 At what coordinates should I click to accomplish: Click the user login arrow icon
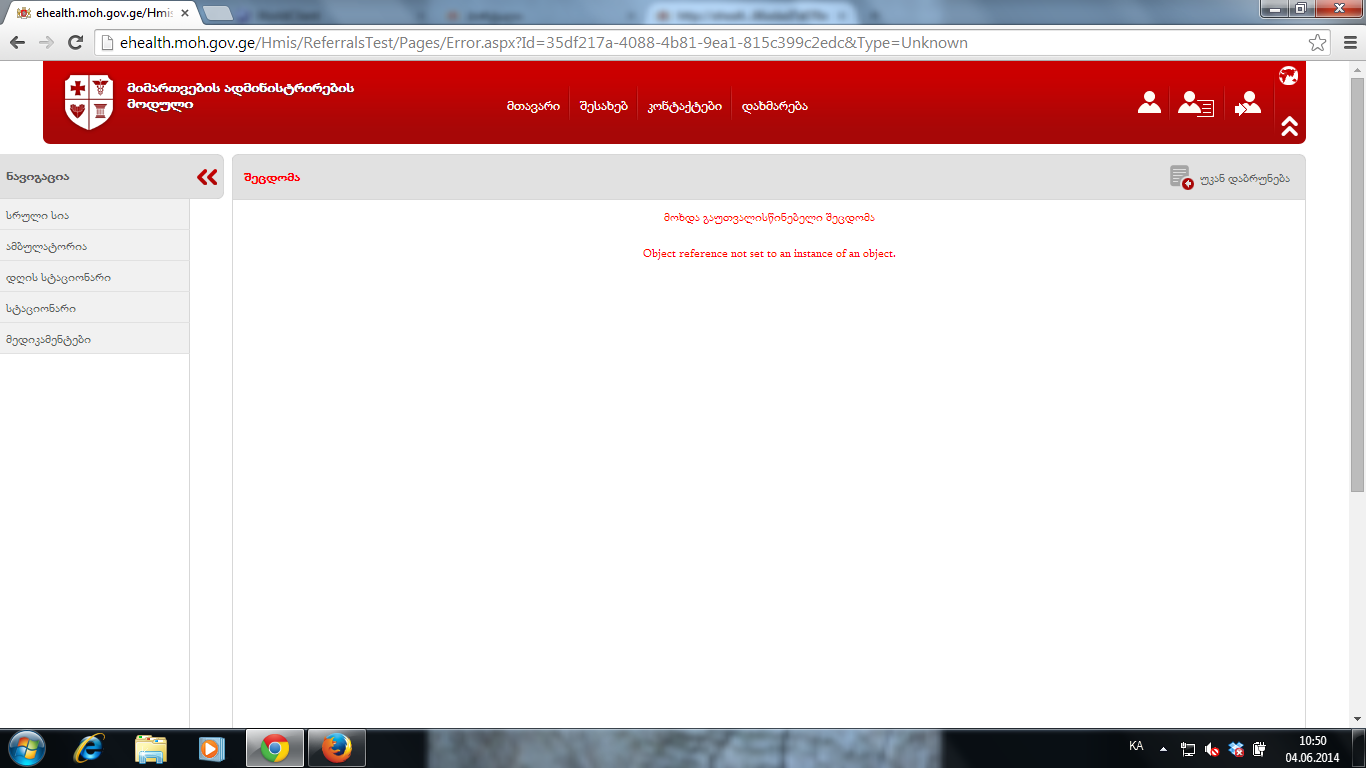click(1247, 103)
